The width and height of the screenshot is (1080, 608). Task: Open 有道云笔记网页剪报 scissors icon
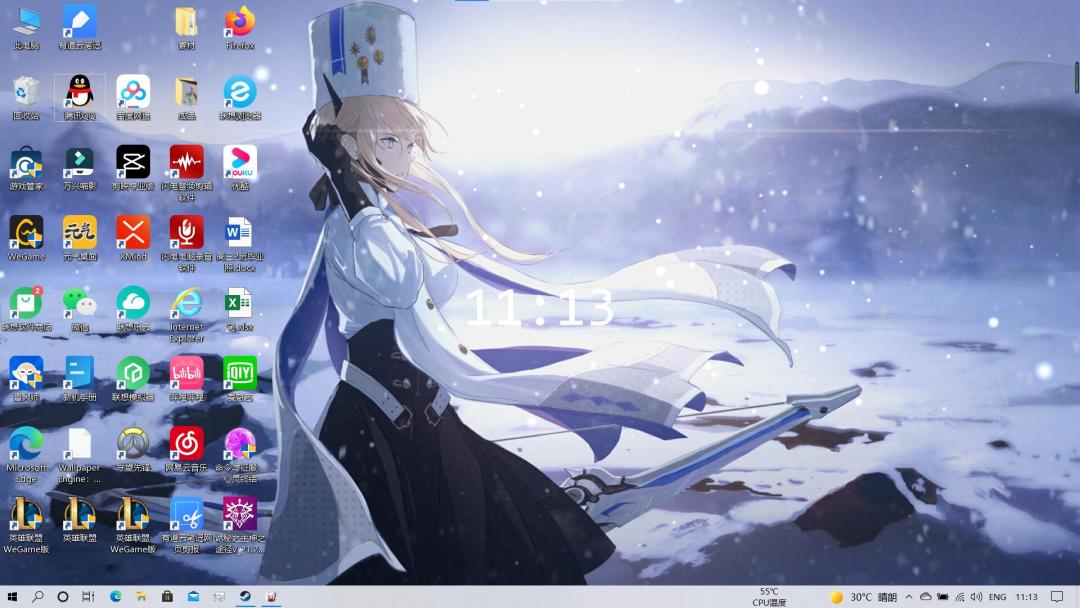187,525
